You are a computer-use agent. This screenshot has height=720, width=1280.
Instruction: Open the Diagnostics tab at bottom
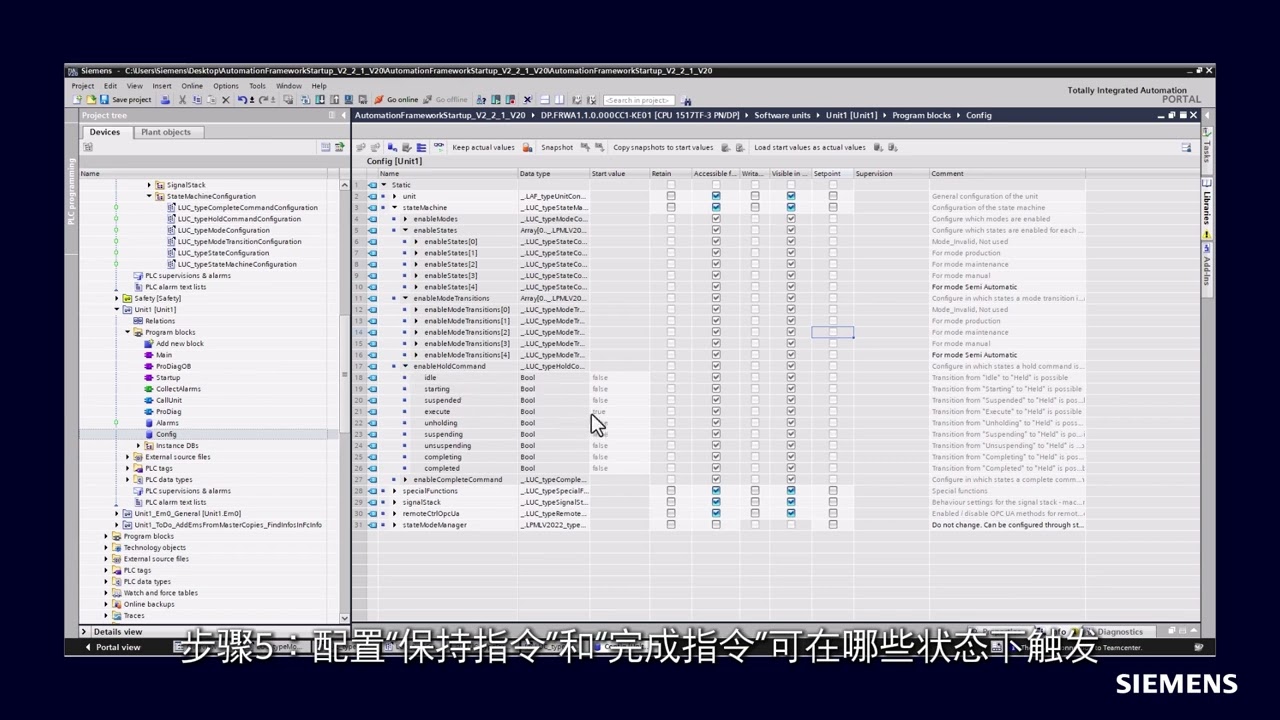[1120, 632]
